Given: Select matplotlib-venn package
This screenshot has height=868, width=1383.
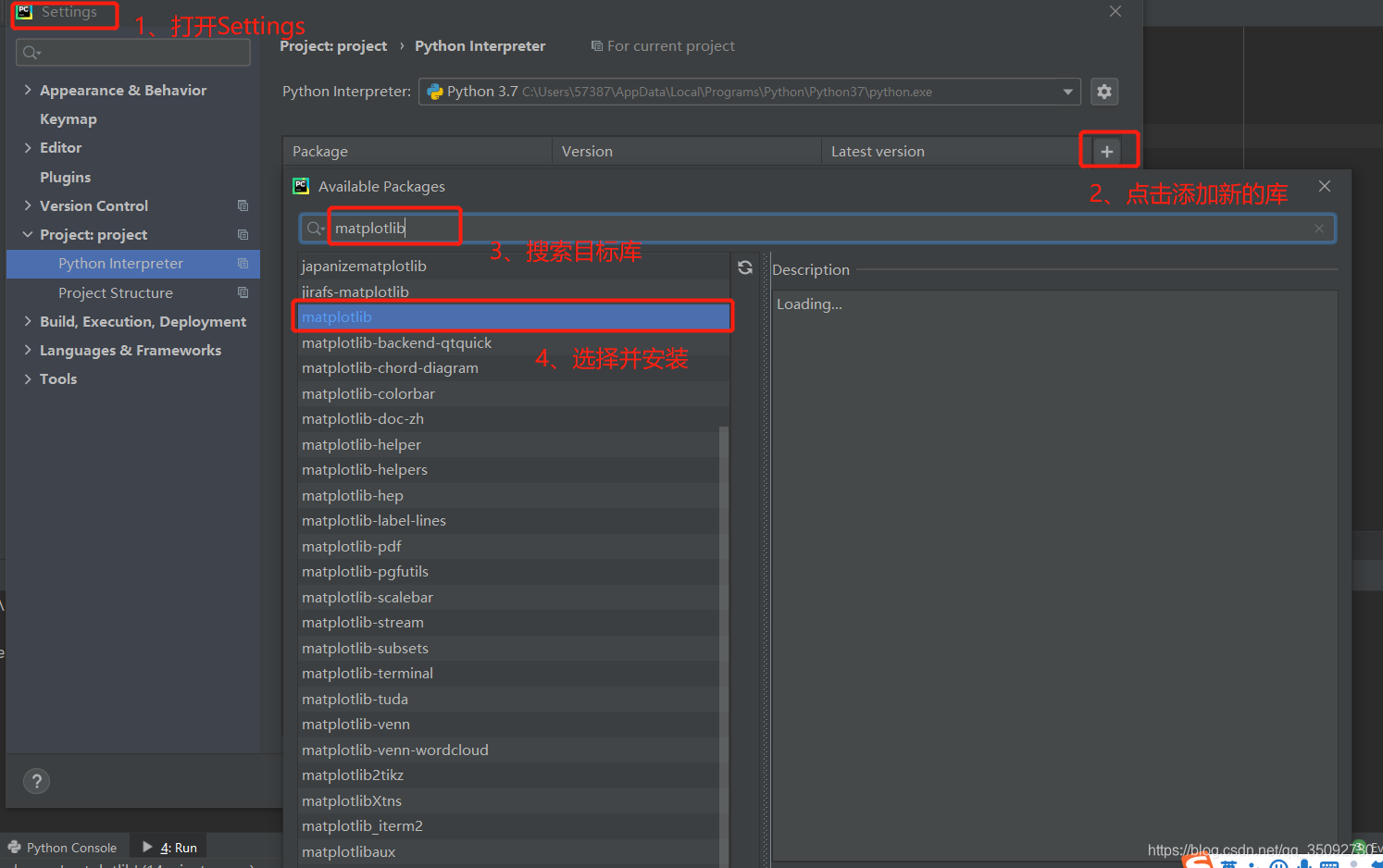Looking at the screenshot, I should [509, 725].
